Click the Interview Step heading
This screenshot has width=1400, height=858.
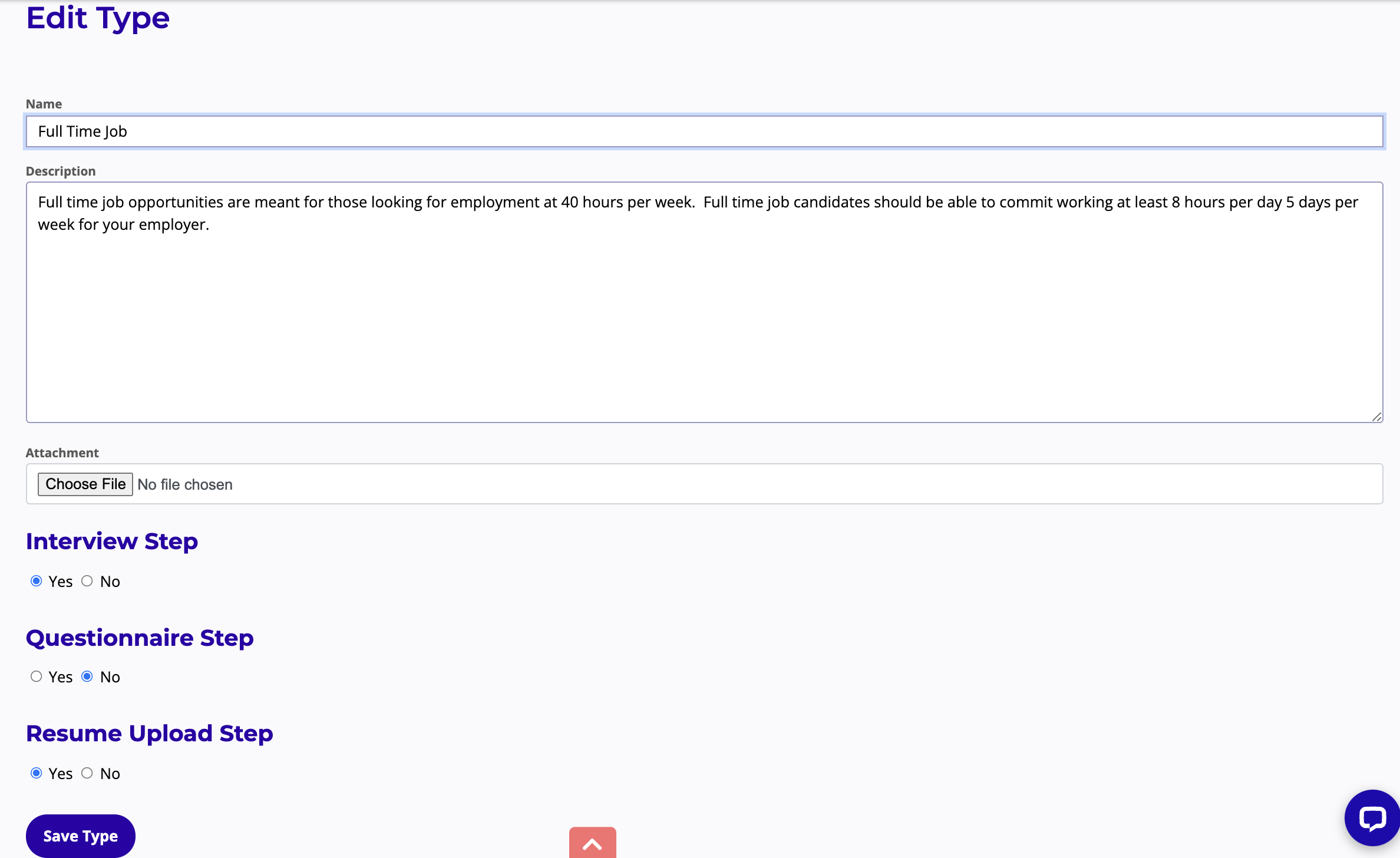click(x=112, y=541)
